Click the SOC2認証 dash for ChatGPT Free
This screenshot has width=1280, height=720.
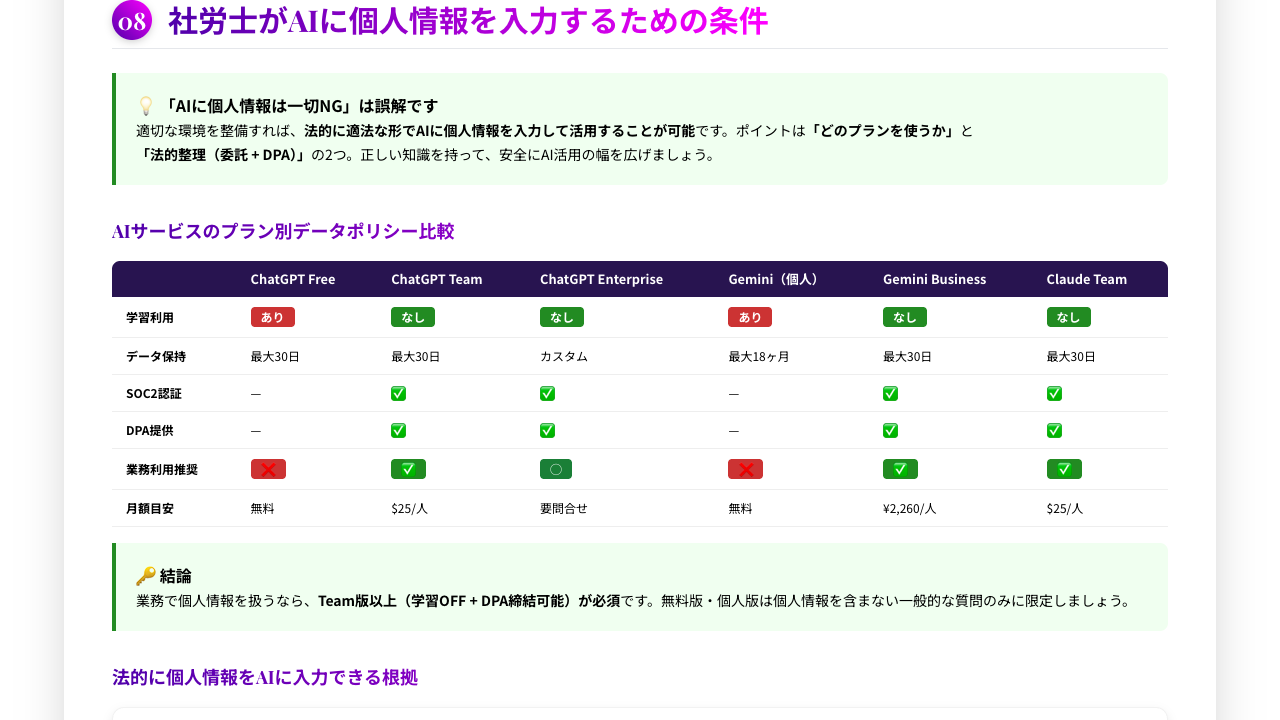[256, 394]
